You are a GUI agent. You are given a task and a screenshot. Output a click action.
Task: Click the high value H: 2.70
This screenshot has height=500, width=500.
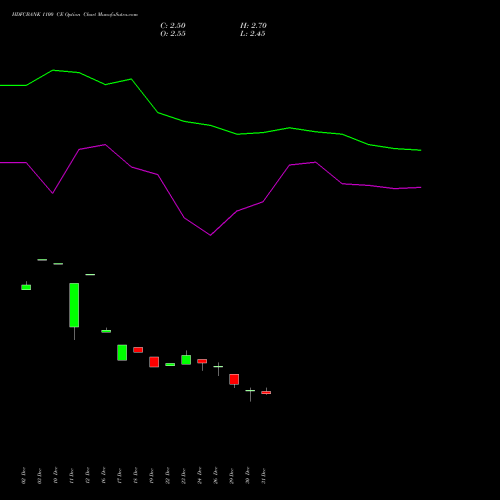pyautogui.click(x=253, y=26)
